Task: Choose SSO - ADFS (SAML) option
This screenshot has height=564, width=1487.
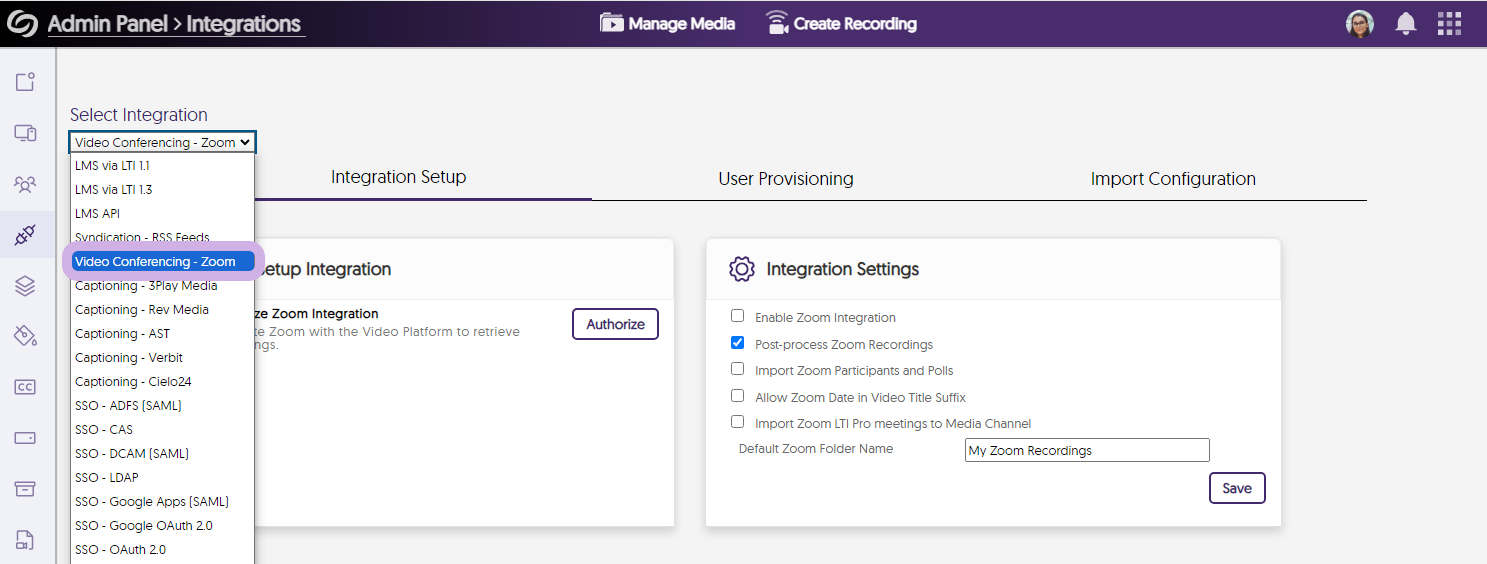Action: click(x=162, y=405)
